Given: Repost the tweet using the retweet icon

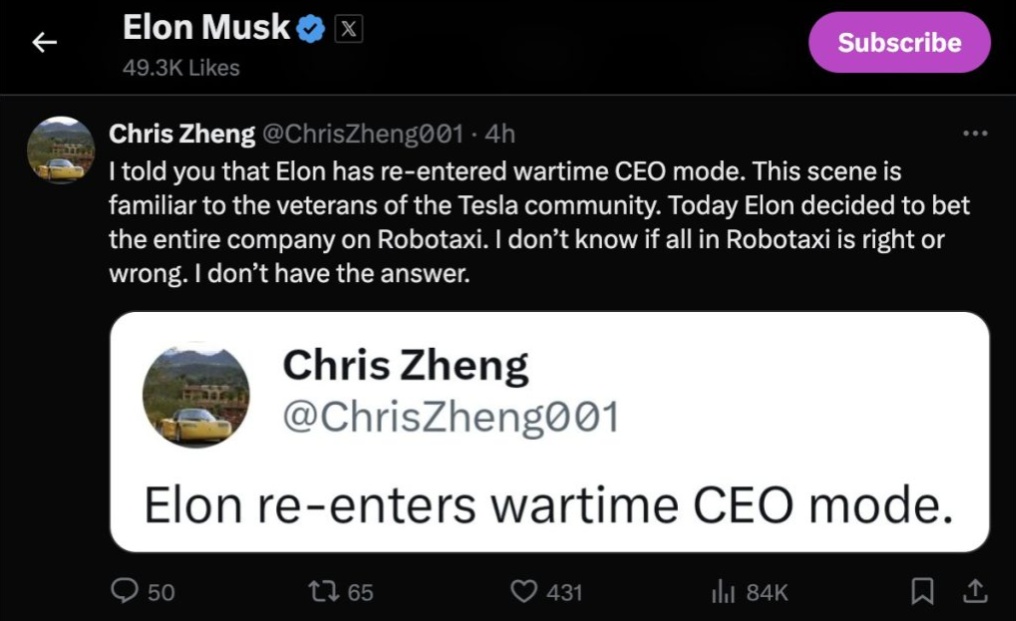Looking at the screenshot, I should (x=325, y=591).
